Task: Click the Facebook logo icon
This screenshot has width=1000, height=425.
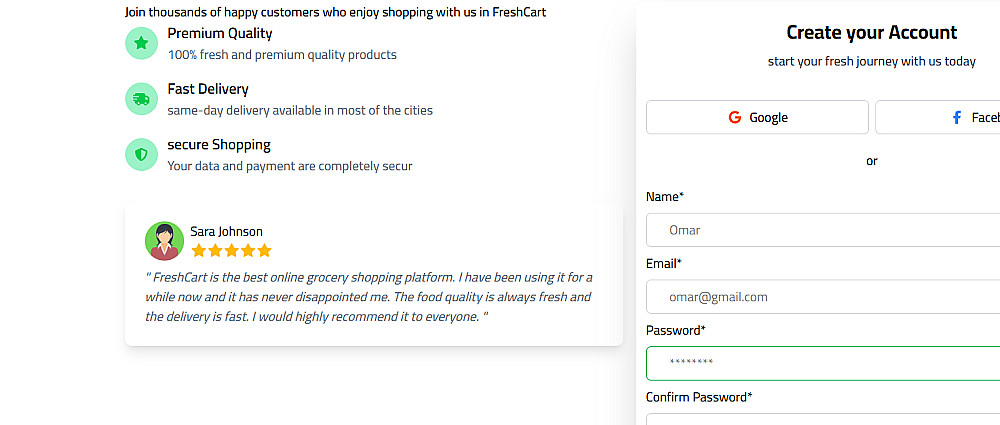Action: tap(957, 118)
